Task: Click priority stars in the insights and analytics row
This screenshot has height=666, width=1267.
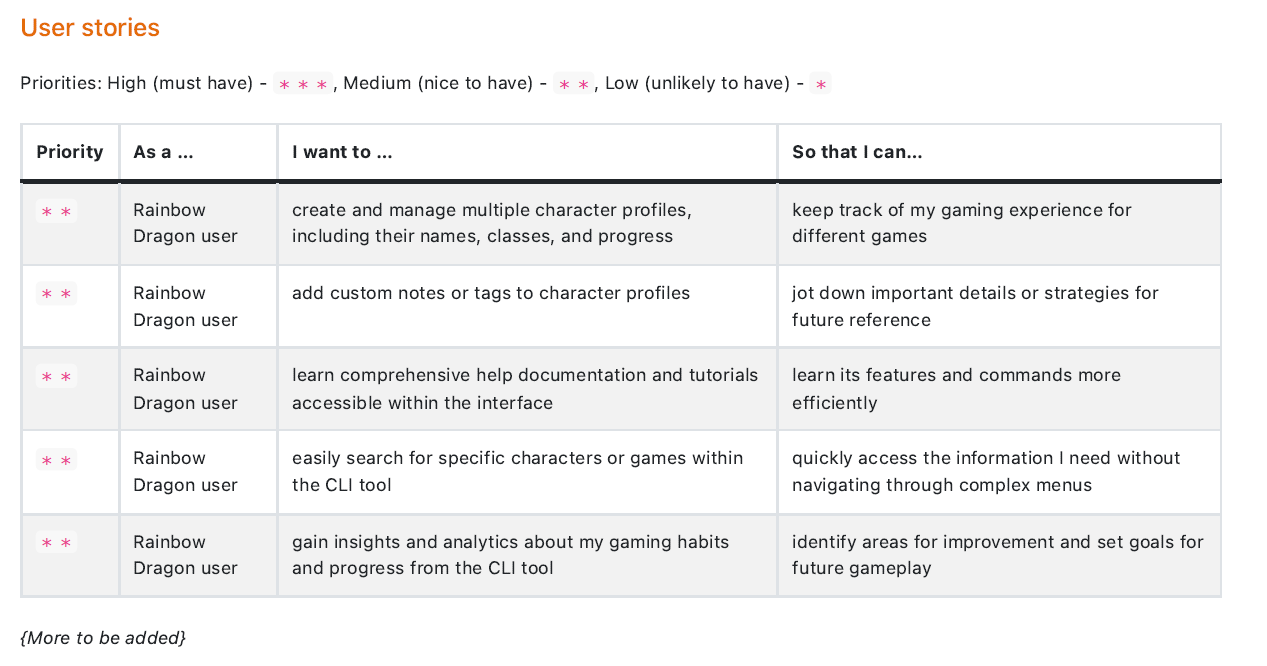Action: click(56, 543)
